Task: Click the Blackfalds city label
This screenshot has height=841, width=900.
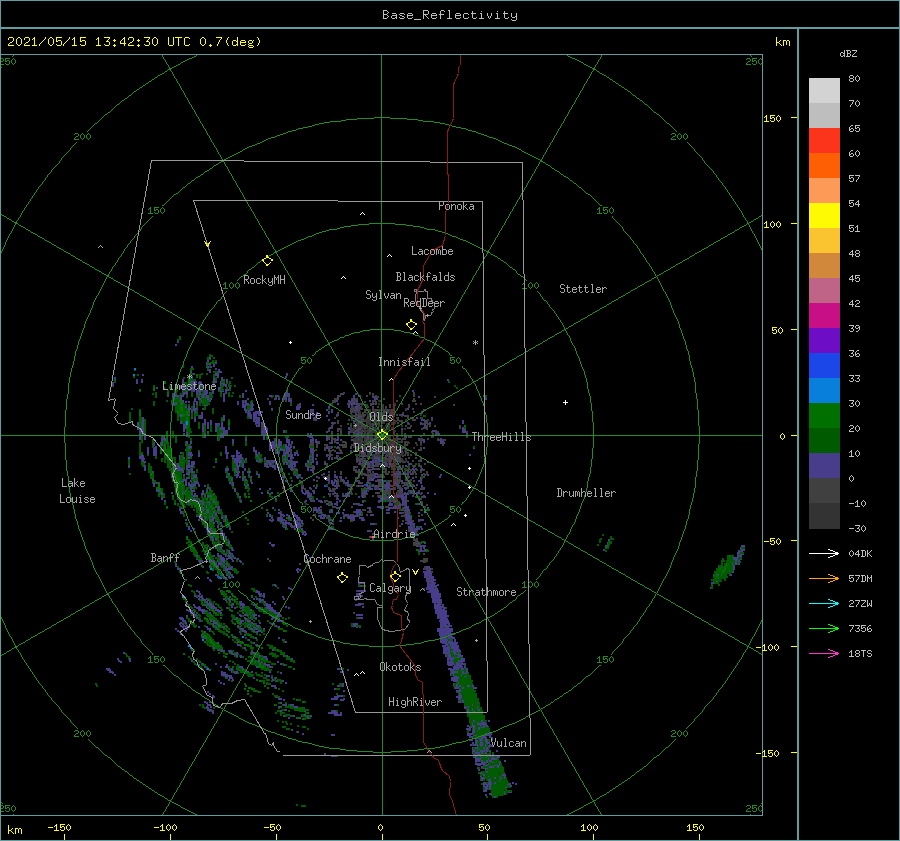Action: (425, 277)
